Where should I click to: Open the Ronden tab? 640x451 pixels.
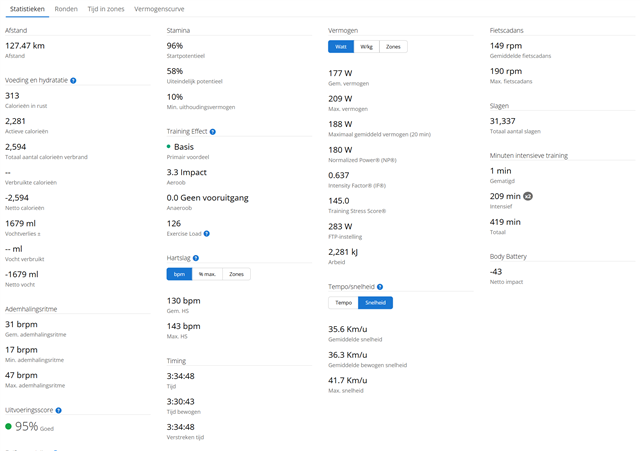(66, 8)
